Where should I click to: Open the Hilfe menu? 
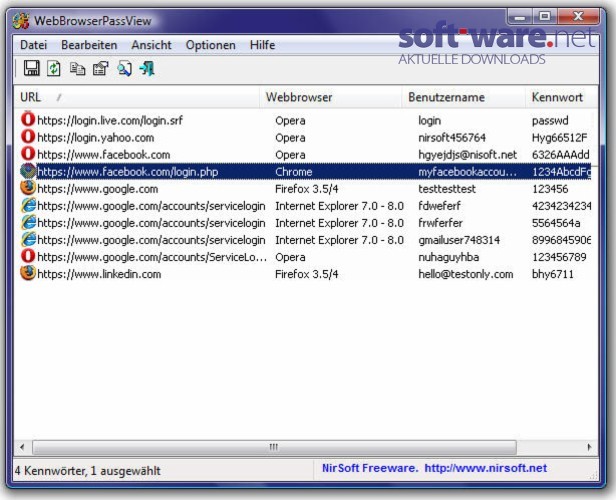262,45
